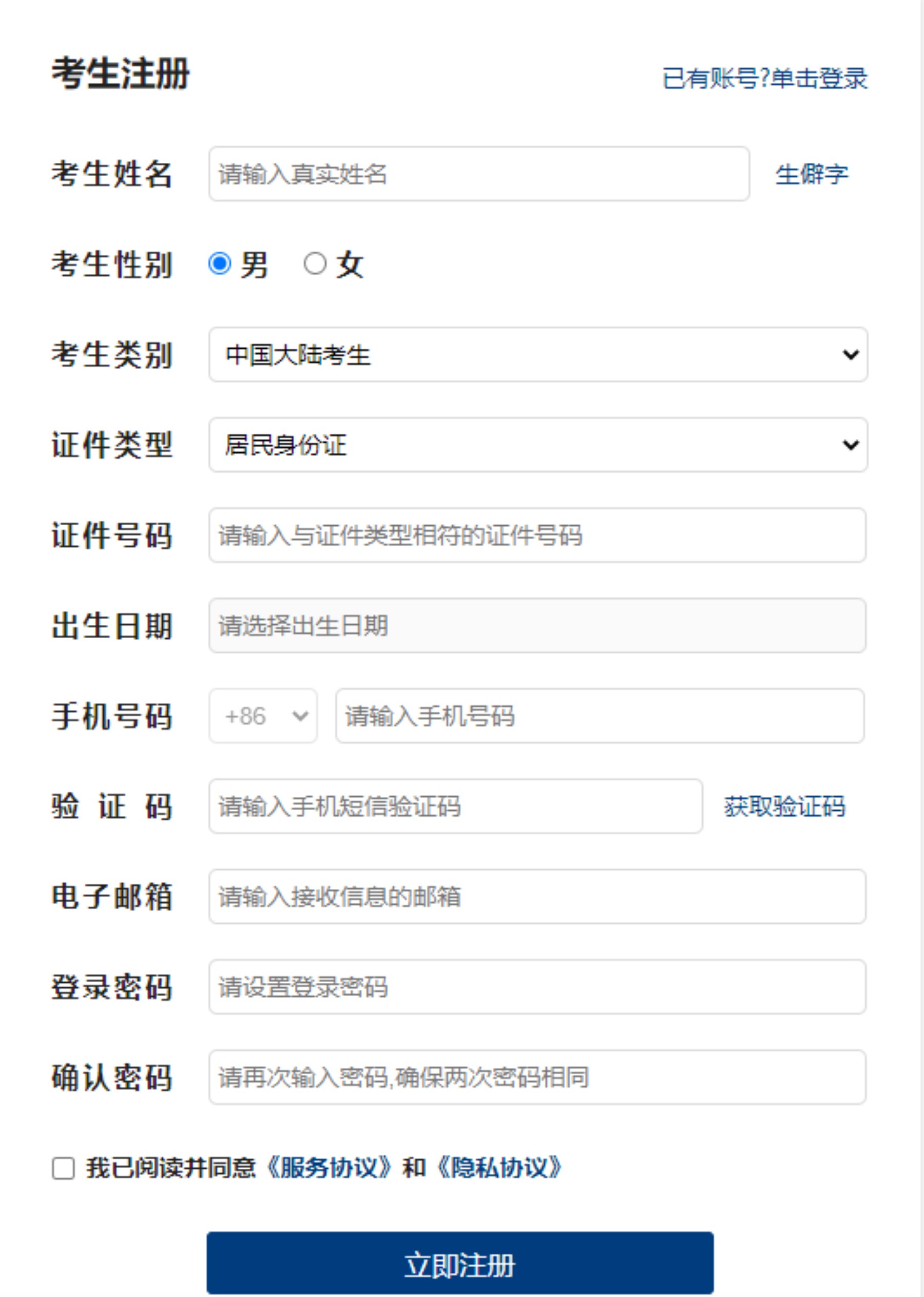Click 获取验证码 to request the code

tap(784, 807)
